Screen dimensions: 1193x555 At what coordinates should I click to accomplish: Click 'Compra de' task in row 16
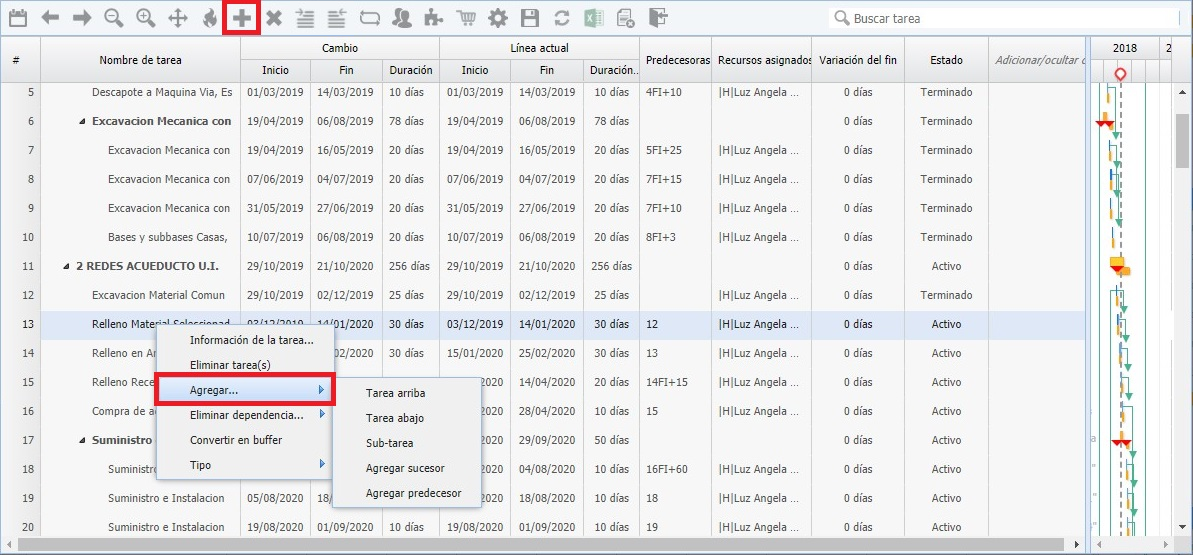tap(123, 411)
